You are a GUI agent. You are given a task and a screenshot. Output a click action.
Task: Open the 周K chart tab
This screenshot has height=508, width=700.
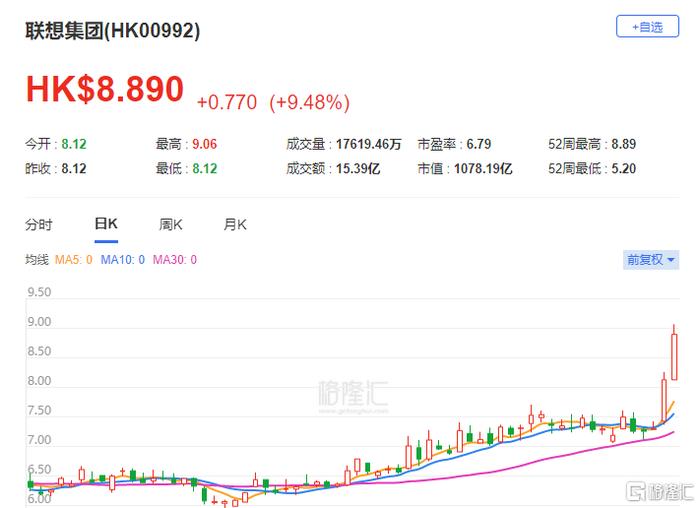pos(171,224)
